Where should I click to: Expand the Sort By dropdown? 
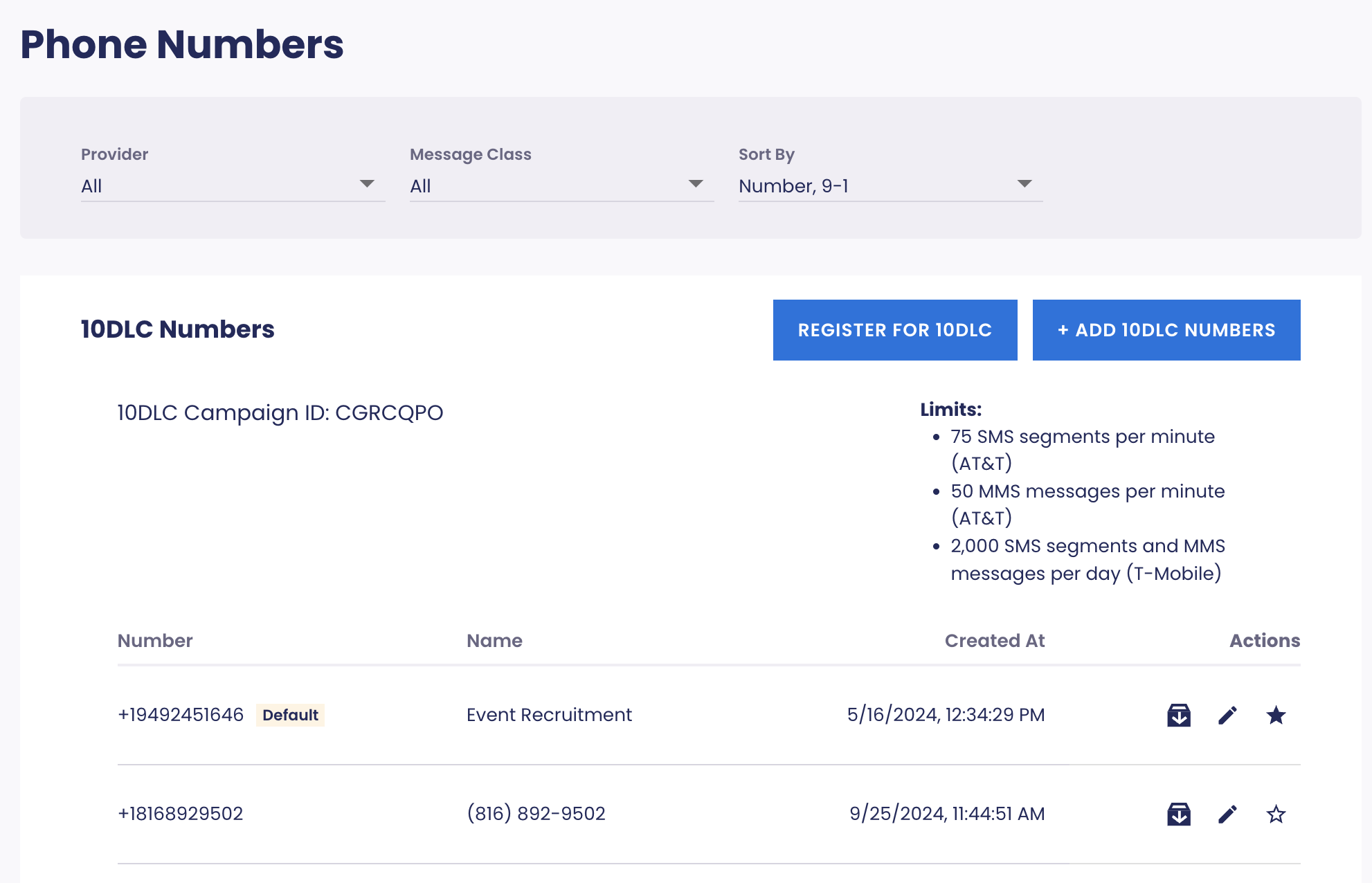(890, 185)
